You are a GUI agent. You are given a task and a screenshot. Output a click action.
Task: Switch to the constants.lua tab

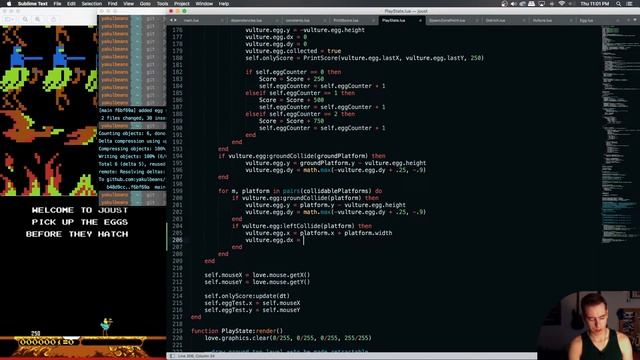point(298,20)
